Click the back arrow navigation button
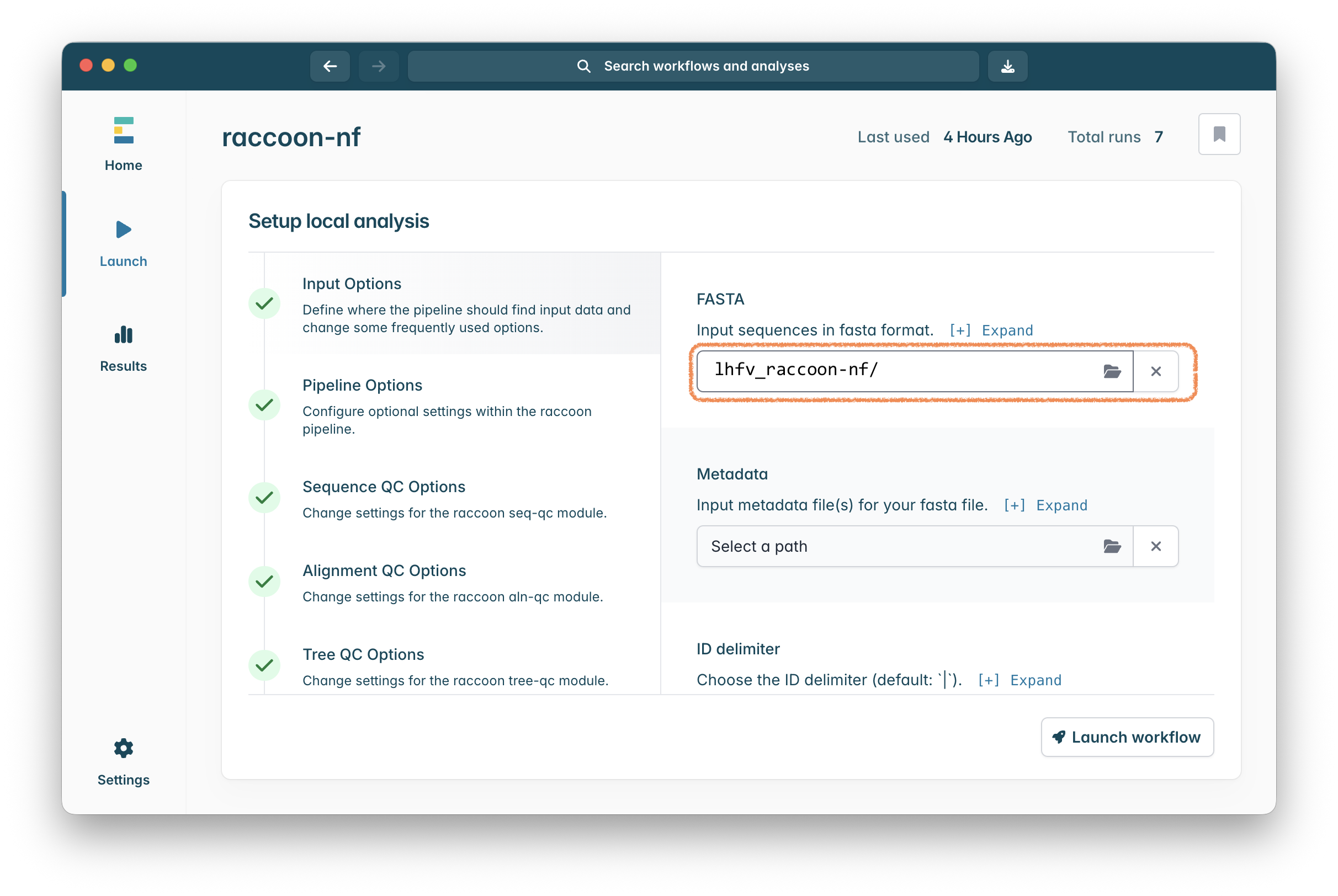 click(x=330, y=66)
